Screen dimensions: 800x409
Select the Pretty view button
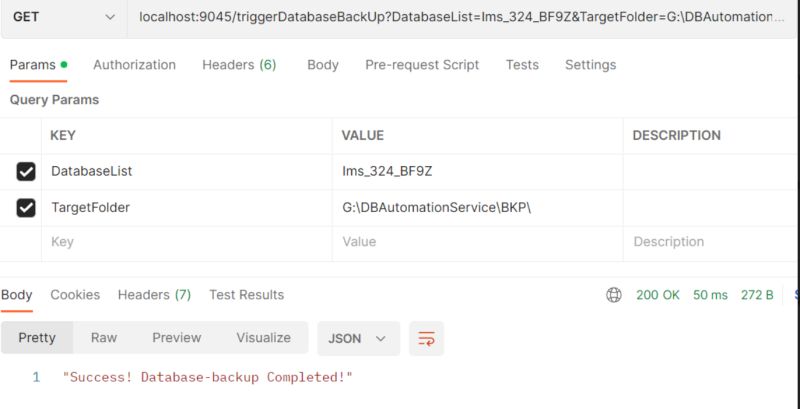point(37,338)
